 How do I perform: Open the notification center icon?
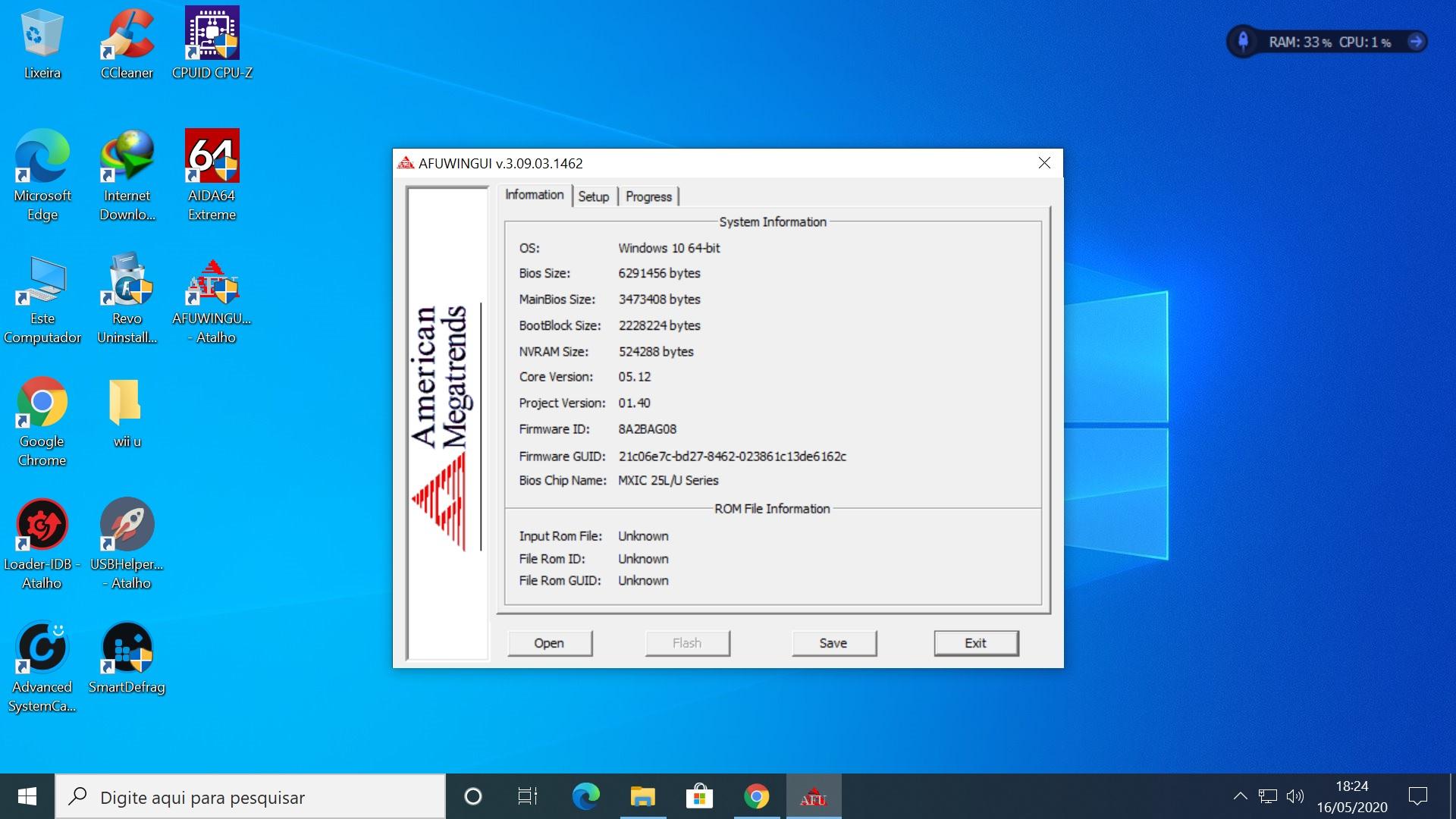(x=1417, y=796)
